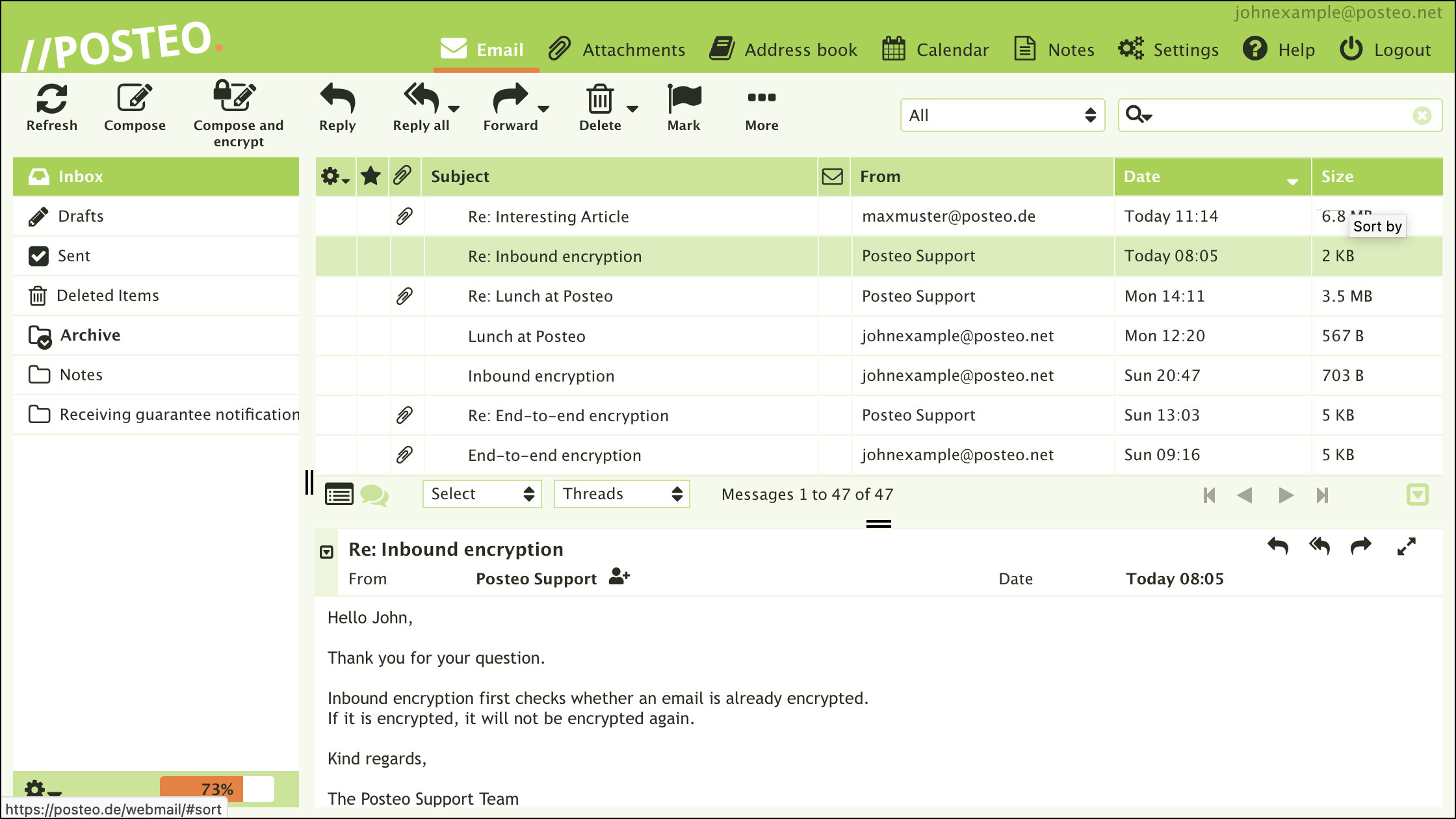Expand message headers toggle
The width and height of the screenshot is (1456, 819).
tap(327, 552)
